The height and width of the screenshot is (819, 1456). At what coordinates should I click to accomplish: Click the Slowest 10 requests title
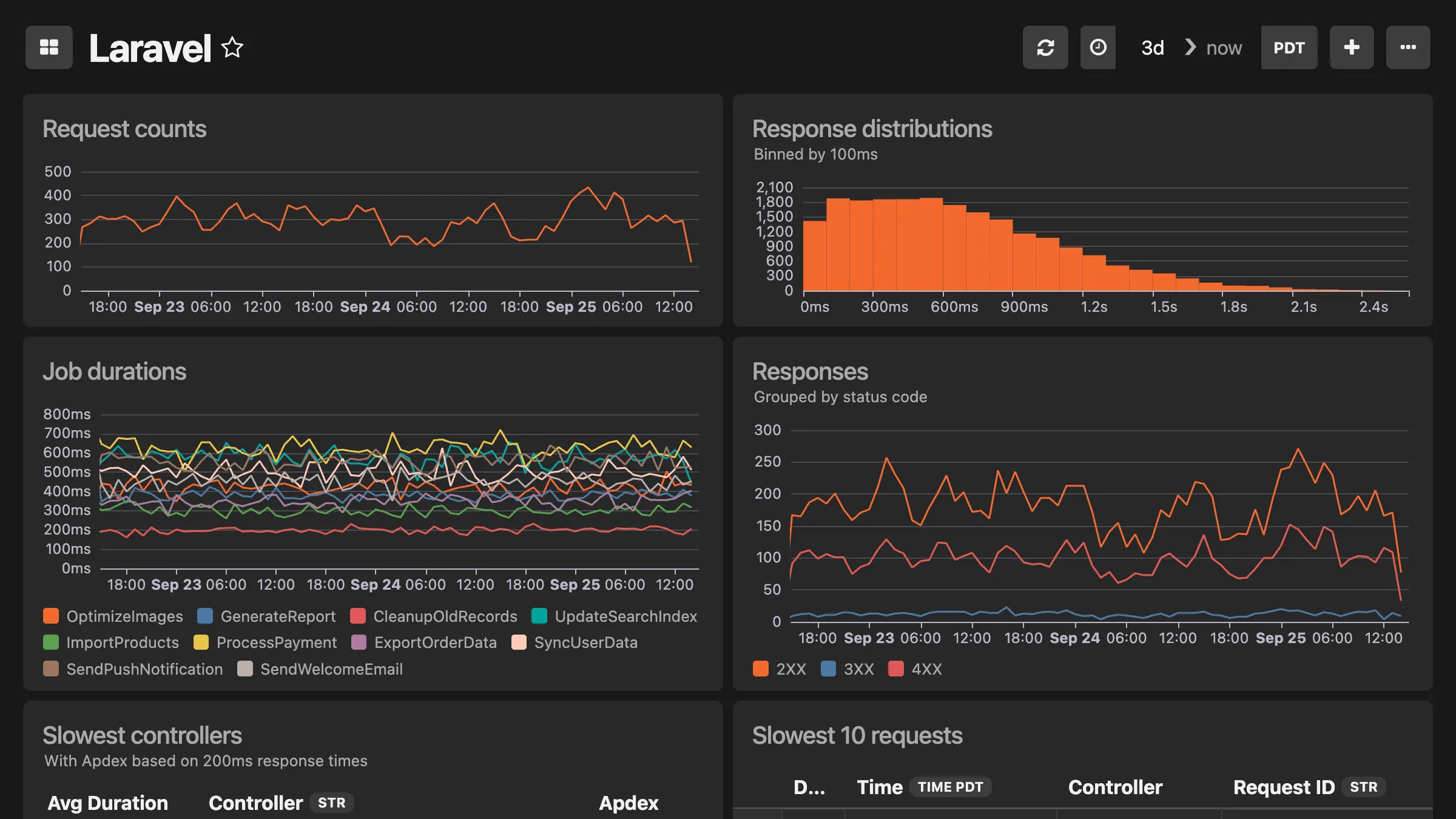pyautogui.click(x=857, y=736)
